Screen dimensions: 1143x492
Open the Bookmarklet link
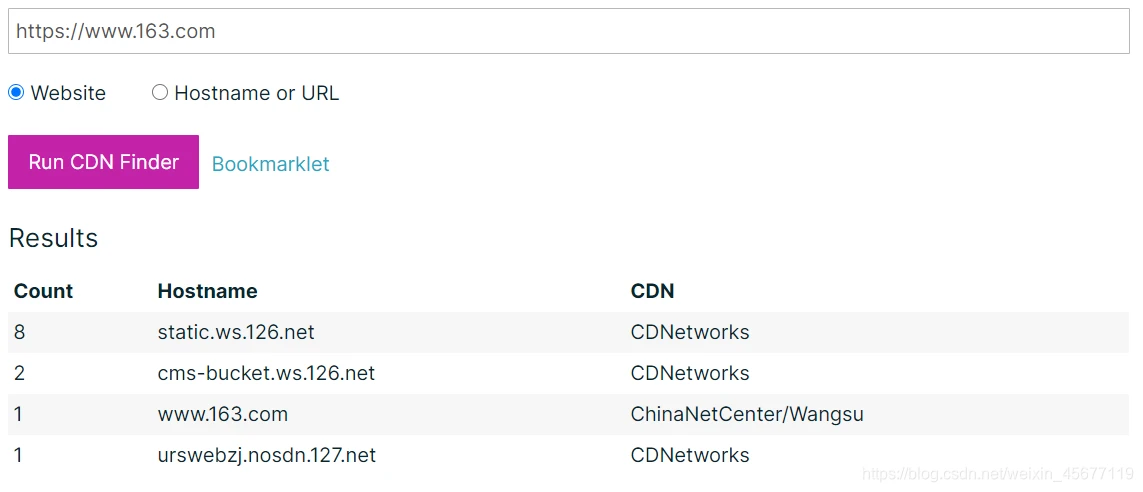270,164
